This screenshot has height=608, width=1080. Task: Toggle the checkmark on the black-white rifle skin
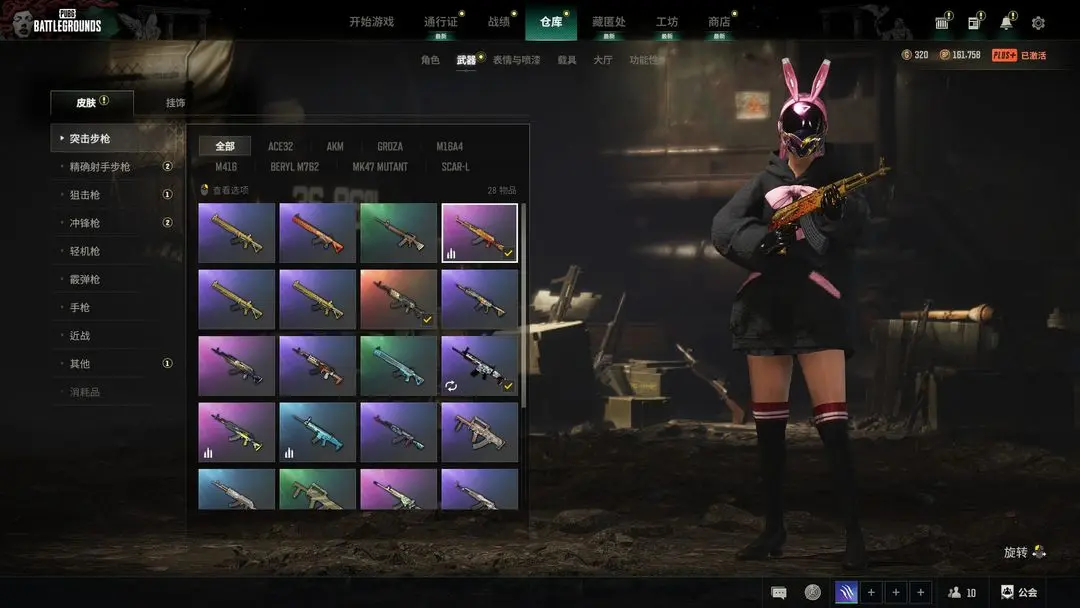pyautogui.click(x=508, y=386)
